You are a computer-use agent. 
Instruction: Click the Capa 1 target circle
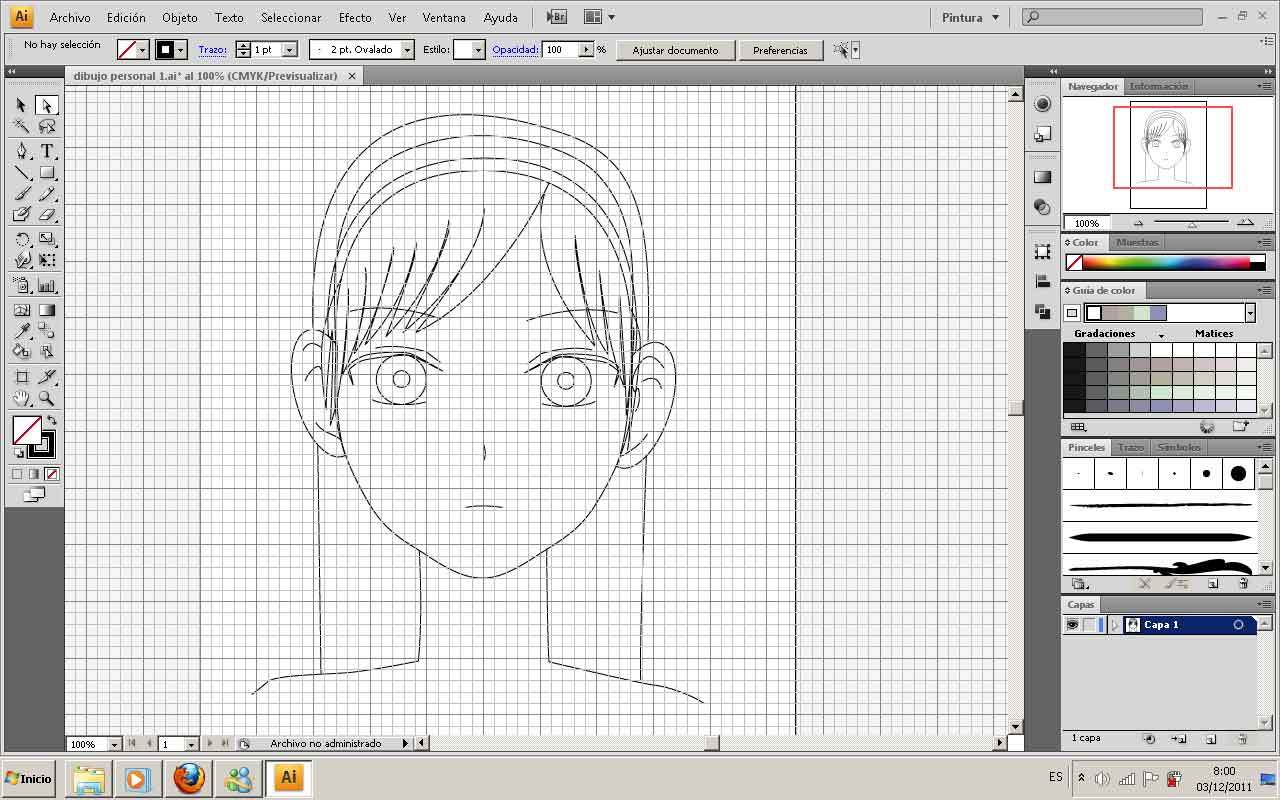pos(1238,625)
